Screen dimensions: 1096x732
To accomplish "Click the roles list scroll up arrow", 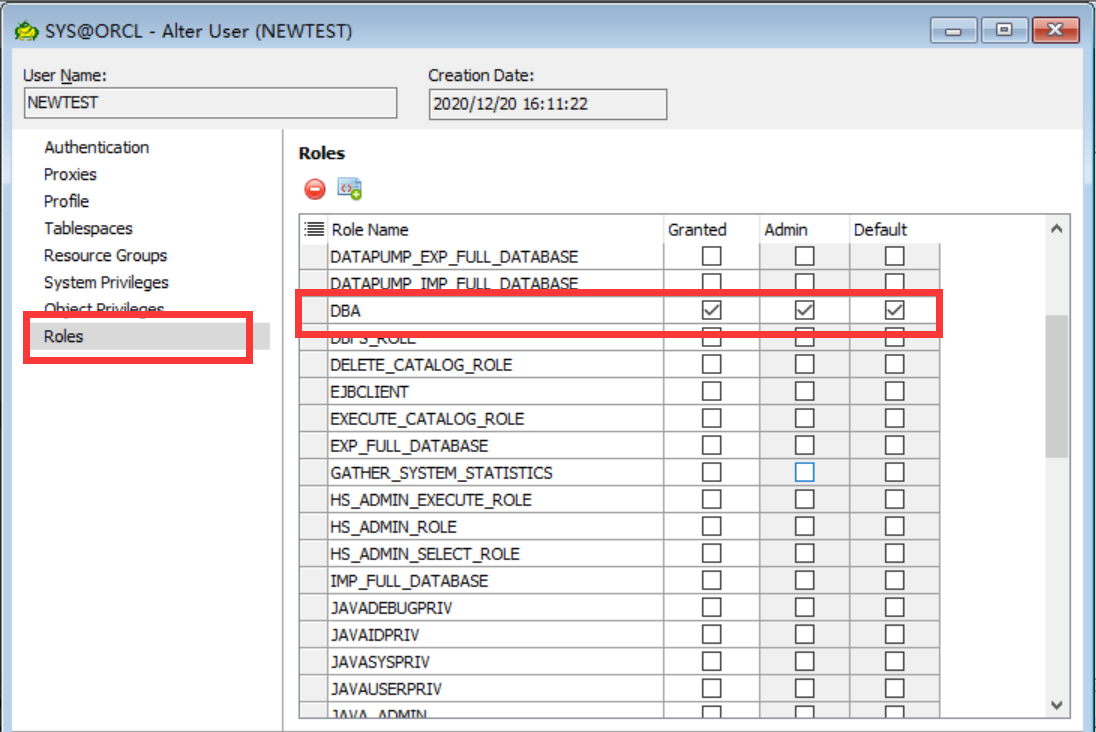I will pyautogui.click(x=1057, y=229).
